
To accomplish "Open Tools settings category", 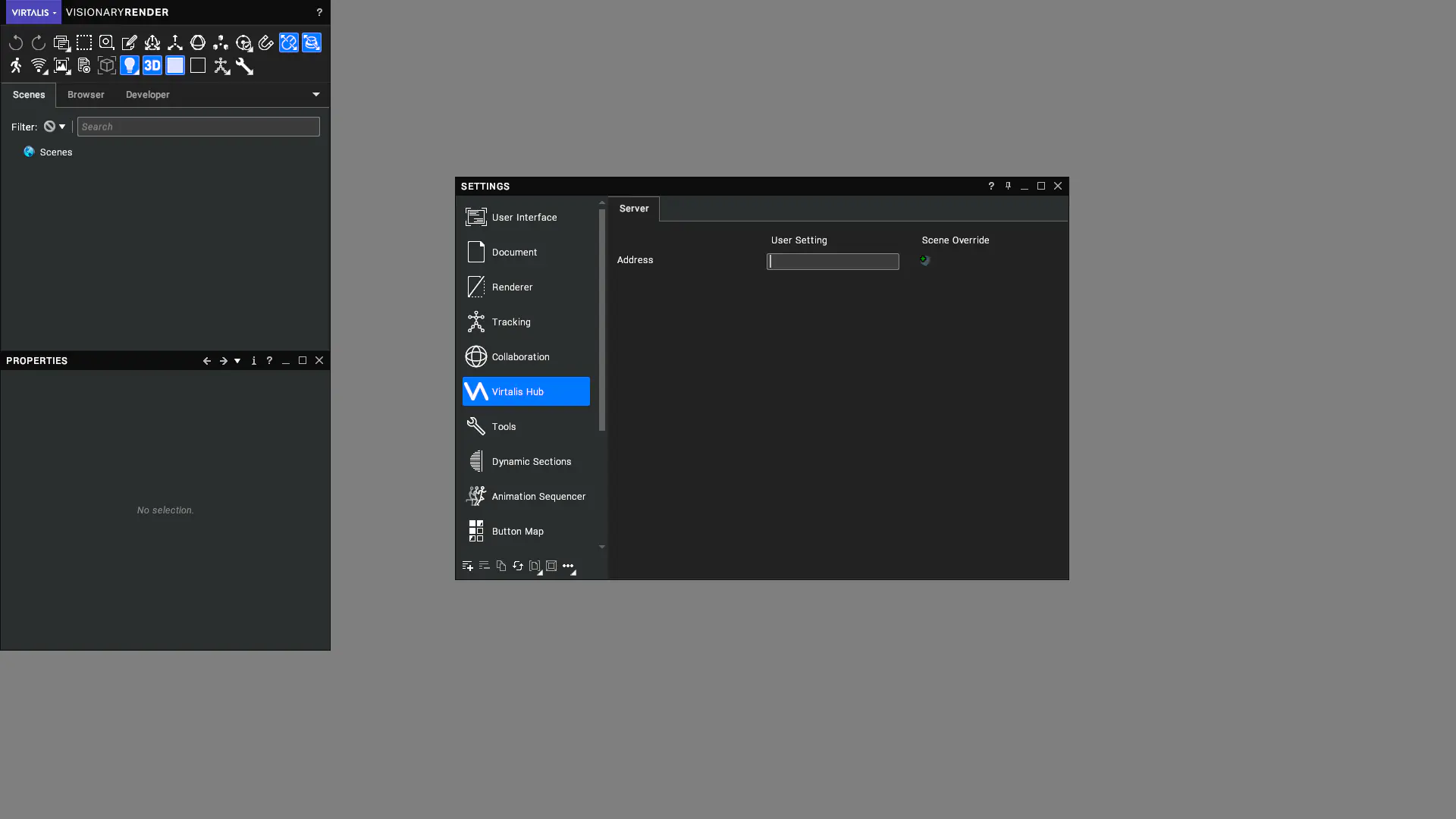I will pos(526,426).
